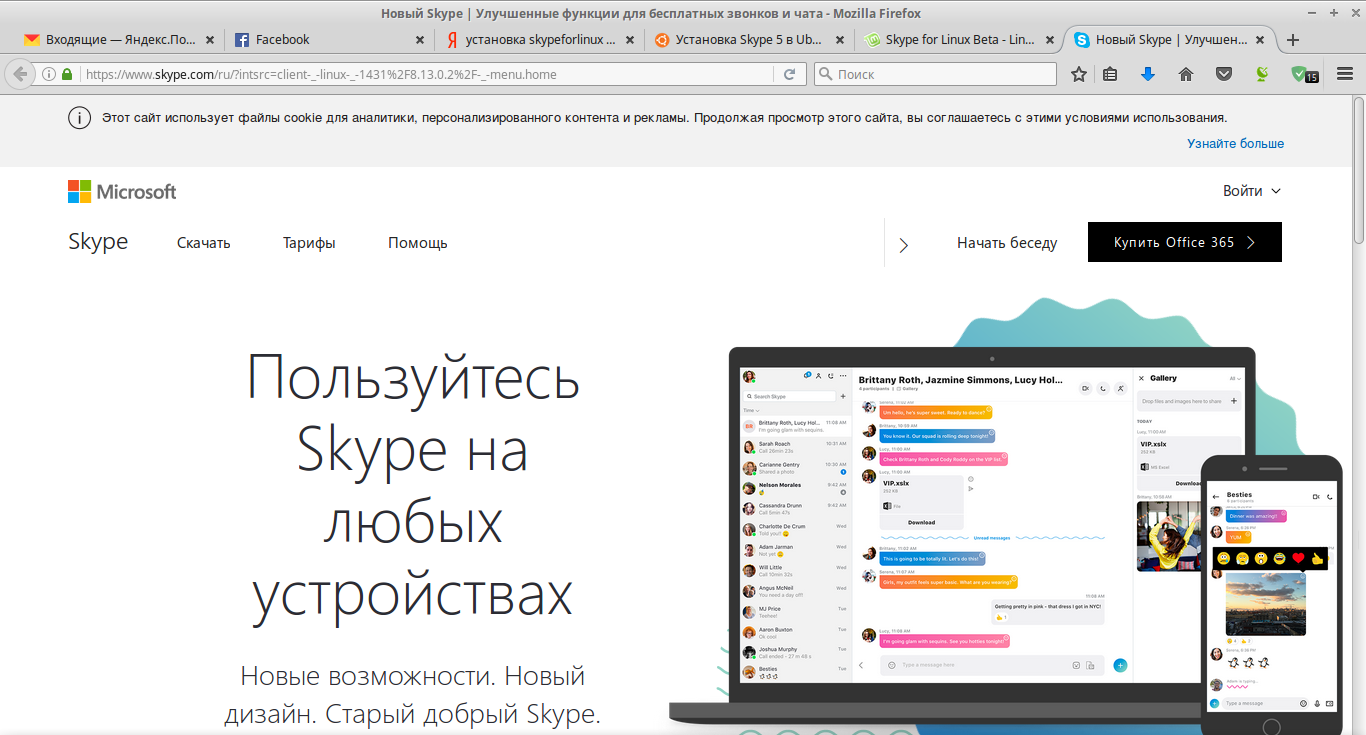Open a new tab with plus button
The height and width of the screenshot is (735, 1366).
(x=1292, y=40)
